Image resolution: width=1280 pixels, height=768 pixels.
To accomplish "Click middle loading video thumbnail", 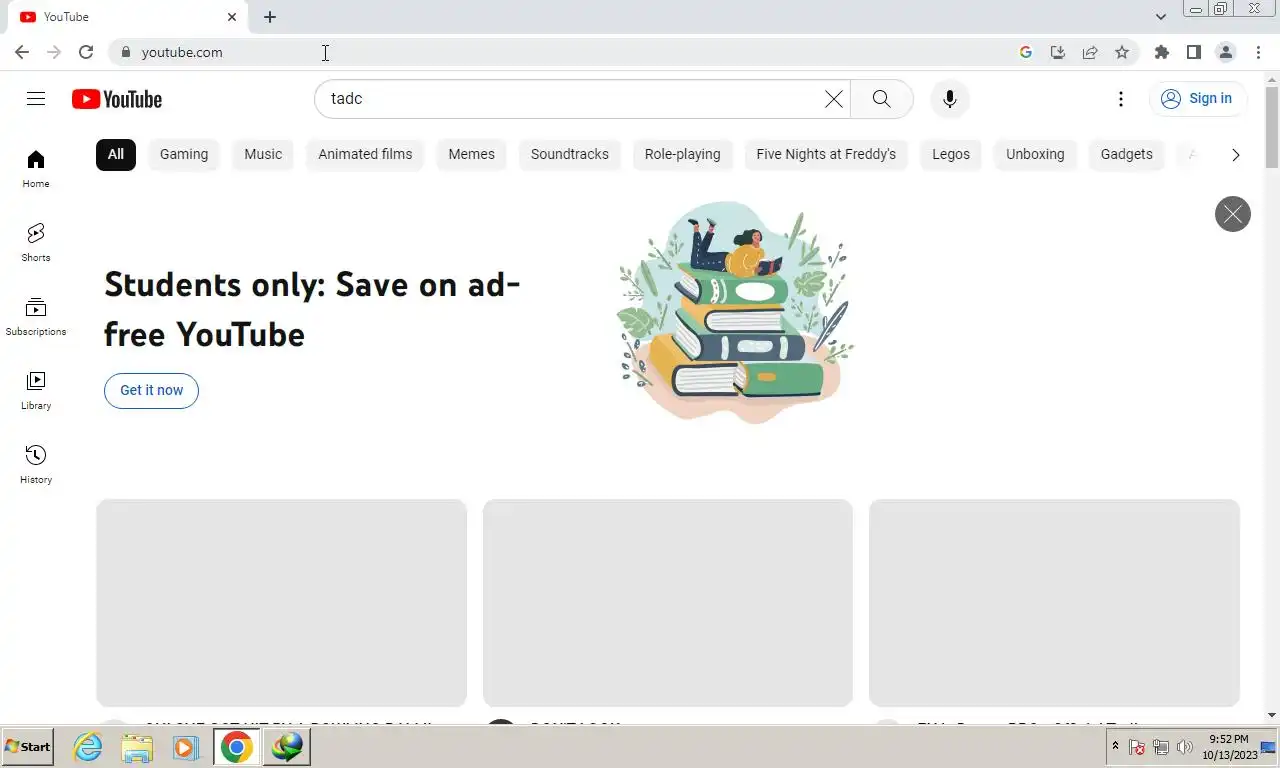I will 668,603.
